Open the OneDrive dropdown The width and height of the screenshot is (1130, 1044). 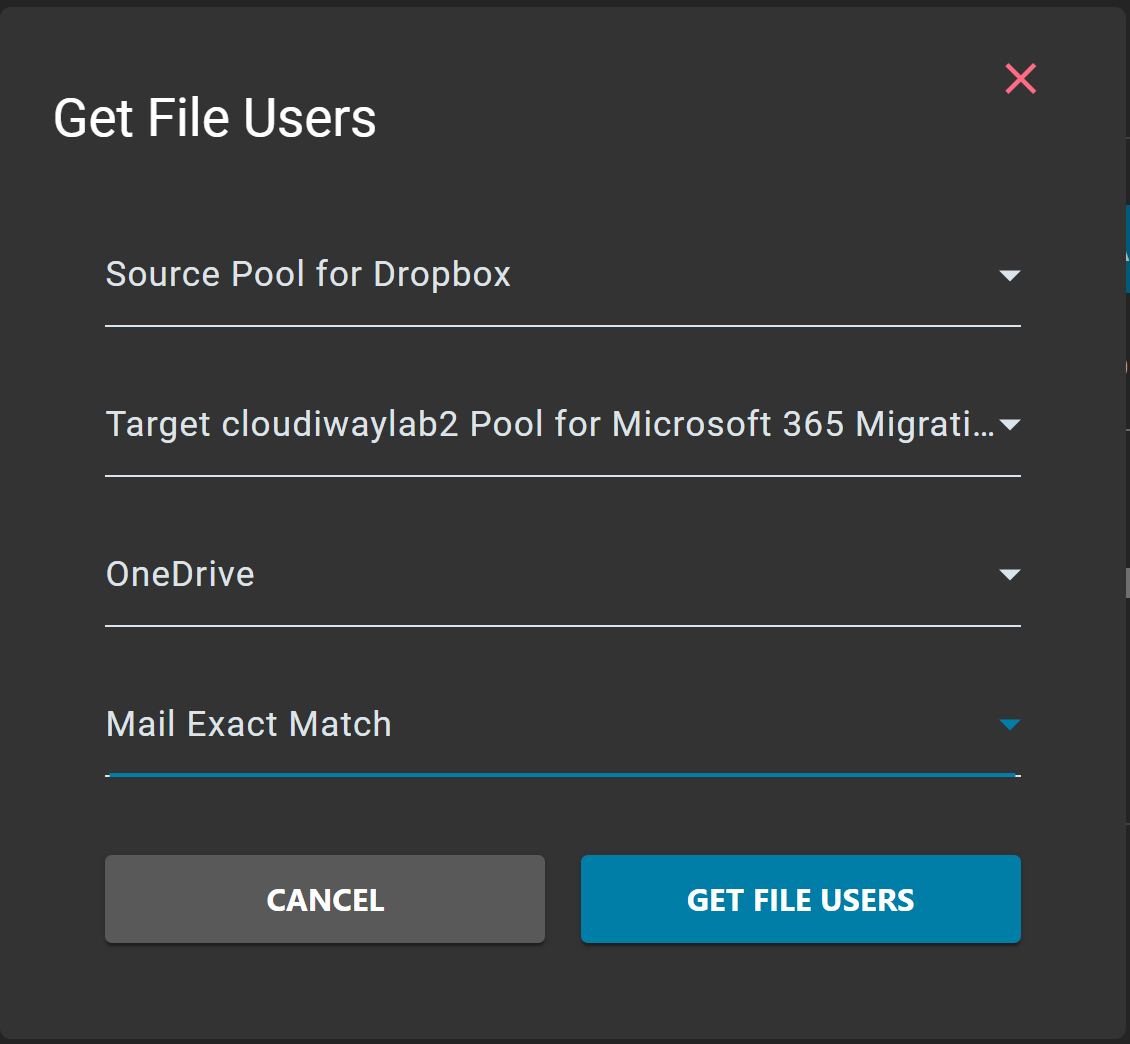tap(563, 575)
